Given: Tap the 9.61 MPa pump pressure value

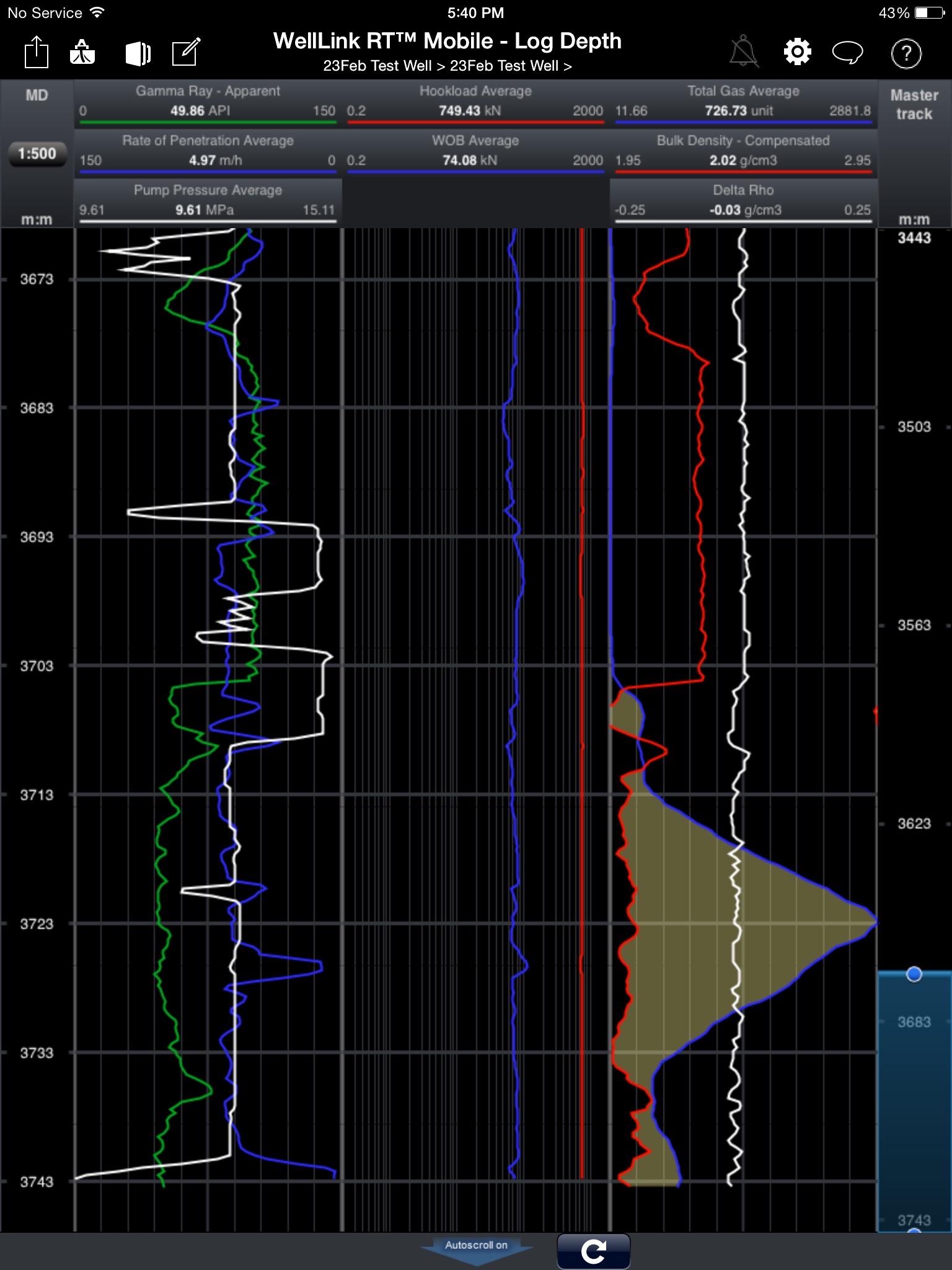Looking at the screenshot, I should (x=205, y=210).
